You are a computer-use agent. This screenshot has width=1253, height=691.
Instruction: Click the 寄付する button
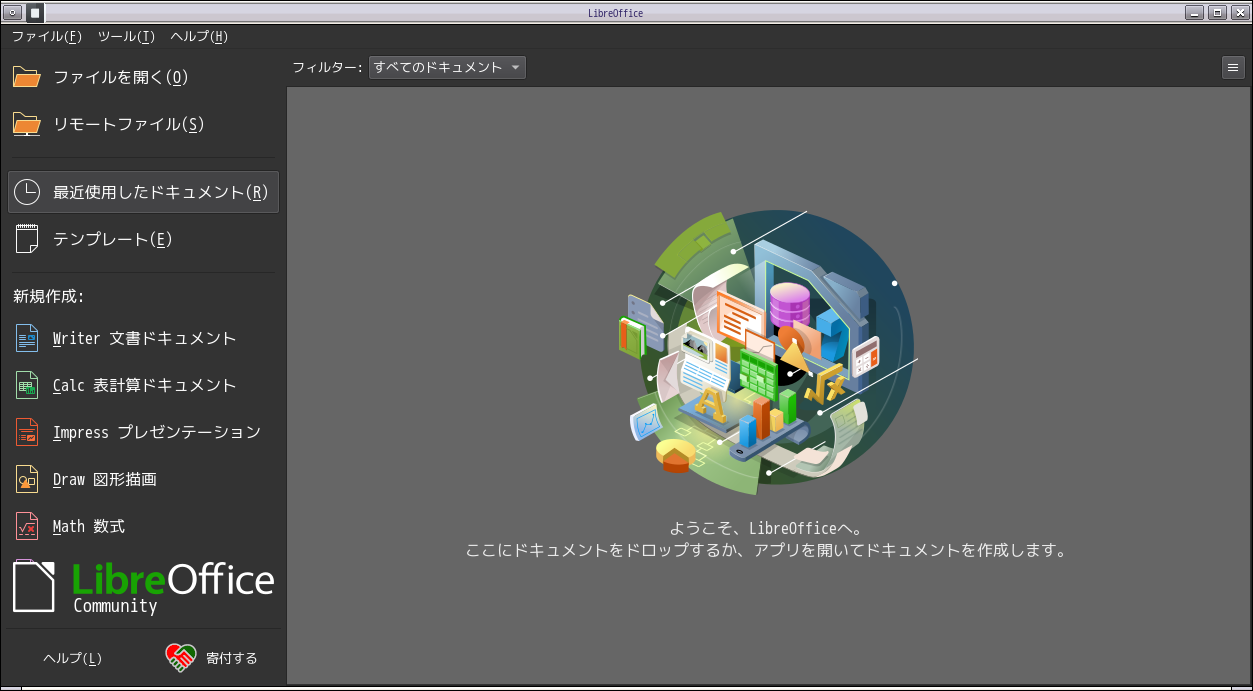[x=211, y=658]
